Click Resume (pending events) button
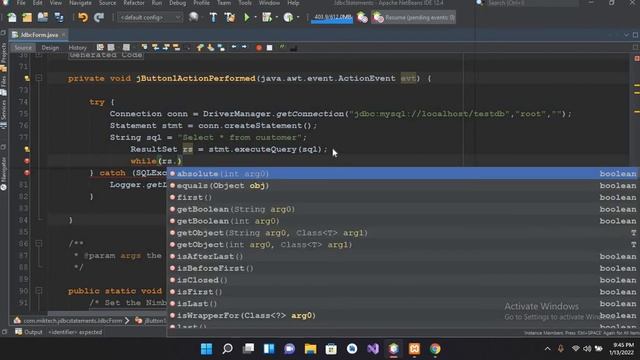The image size is (640, 360). tap(414, 18)
